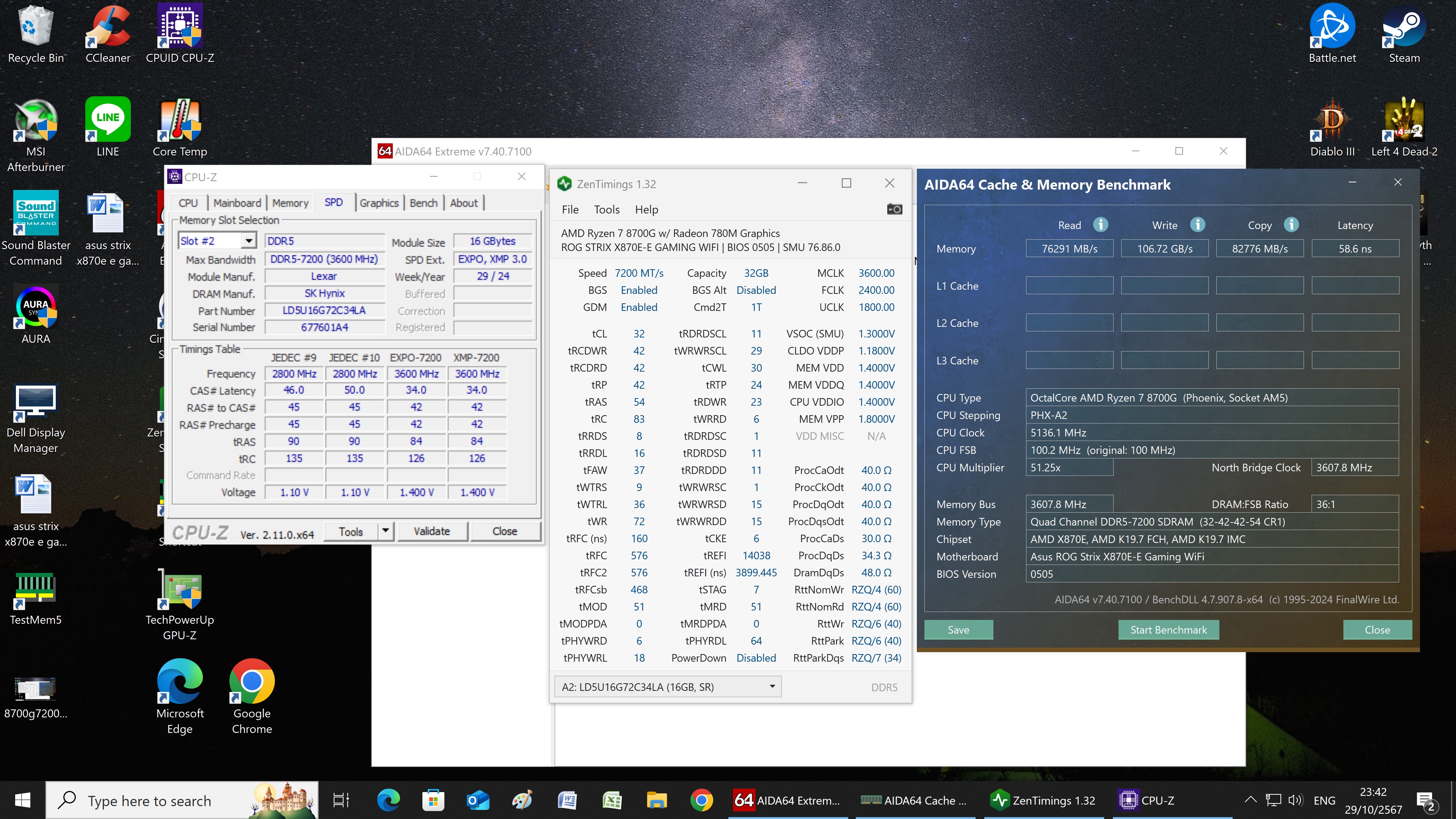Image resolution: width=1456 pixels, height=819 pixels.
Task: Open CPUID CPU-Z desktop shortcut
Action: [x=180, y=34]
